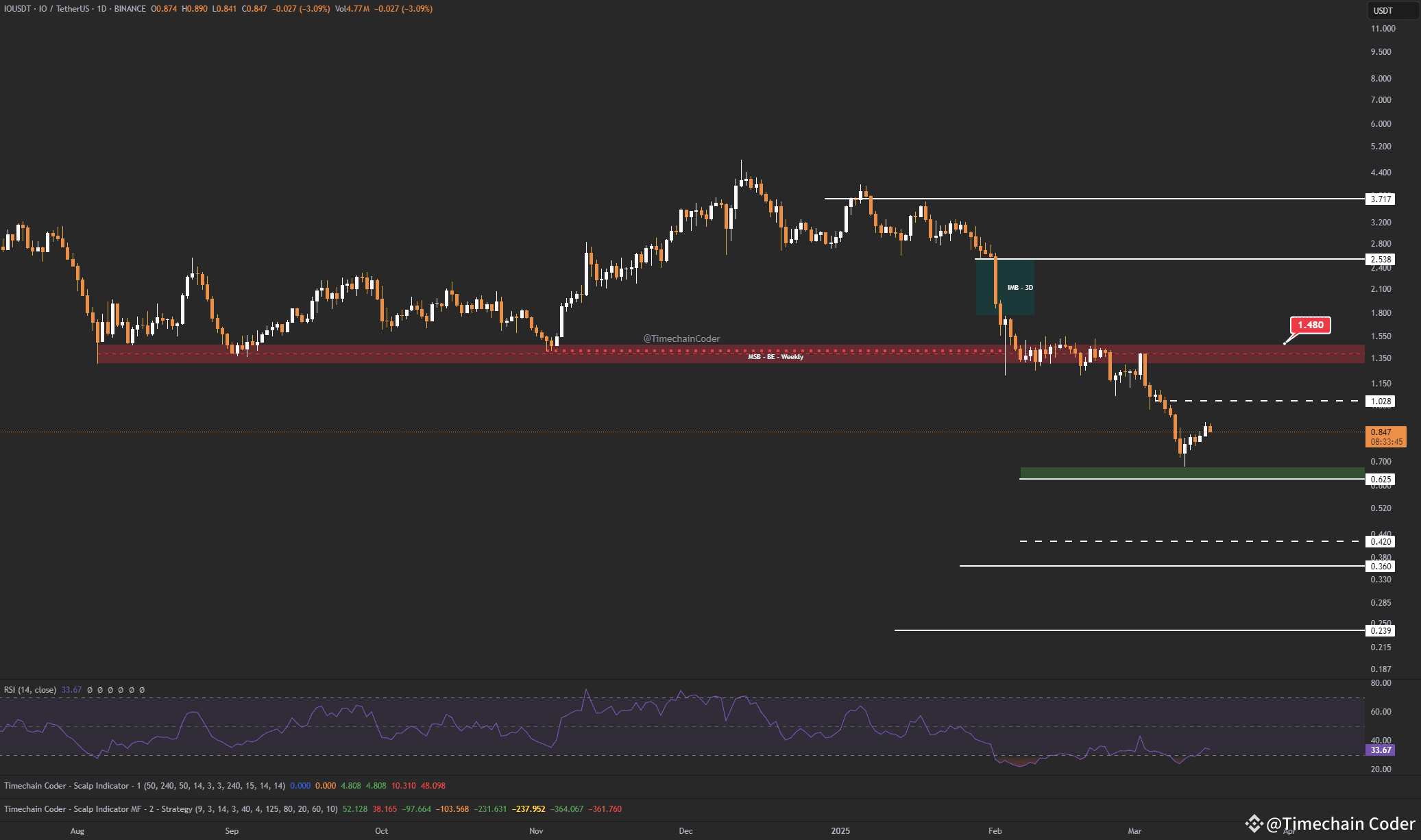This screenshot has width=1421, height=840.
Task: Select the Mar time axis label
Action: (1134, 831)
